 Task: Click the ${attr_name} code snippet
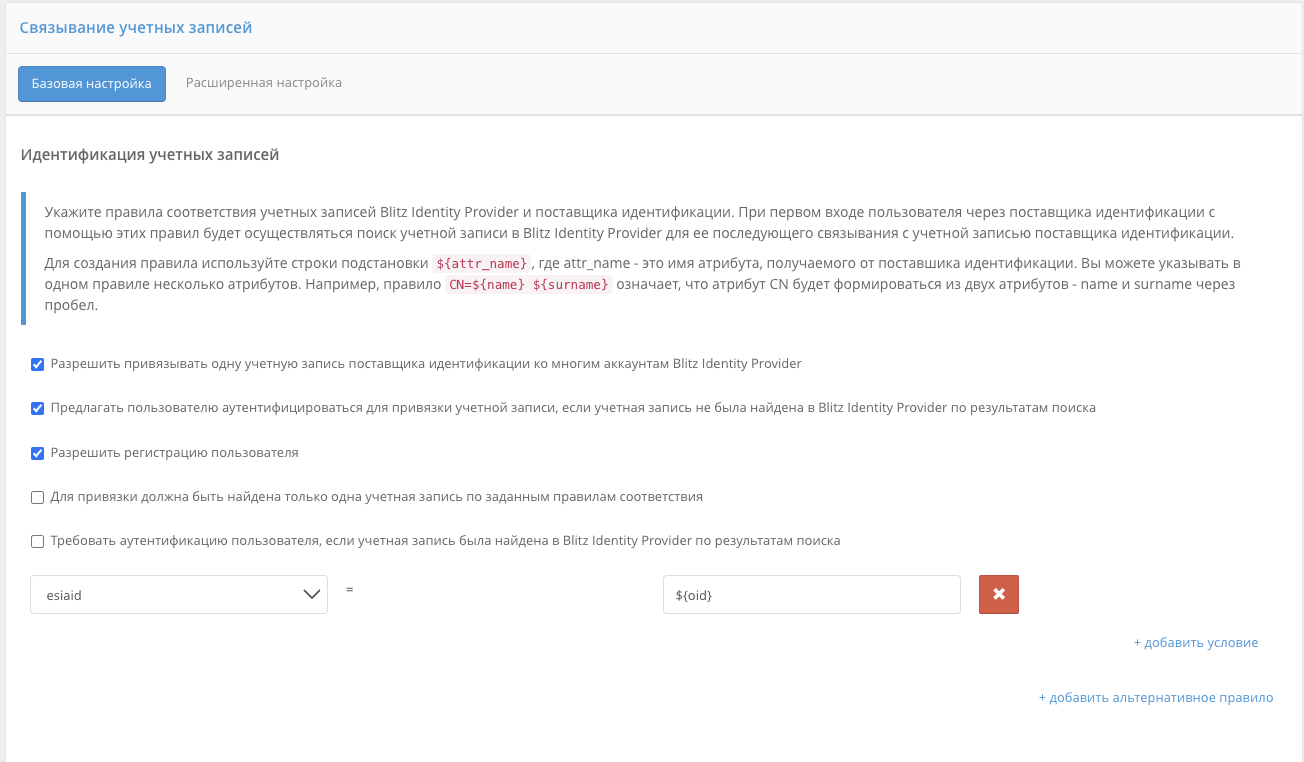point(481,264)
